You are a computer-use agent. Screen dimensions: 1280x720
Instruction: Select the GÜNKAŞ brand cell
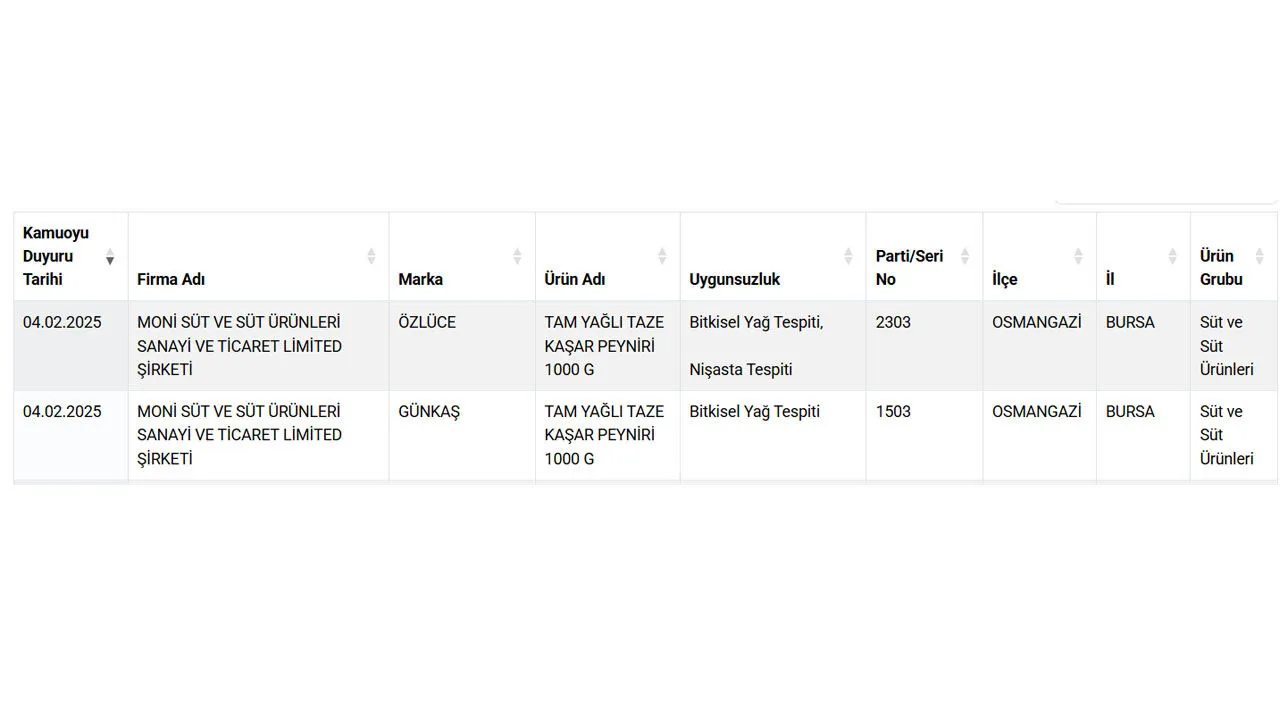462,435
